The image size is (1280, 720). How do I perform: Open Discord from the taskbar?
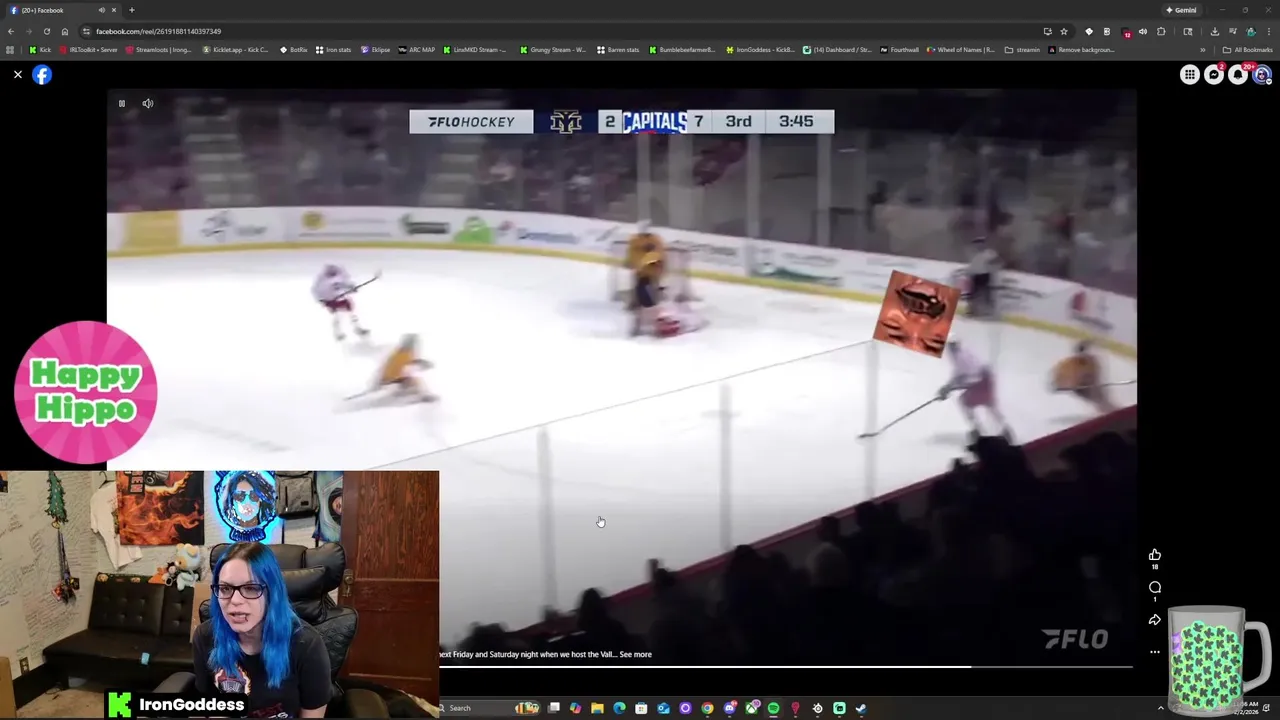pos(729,708)
